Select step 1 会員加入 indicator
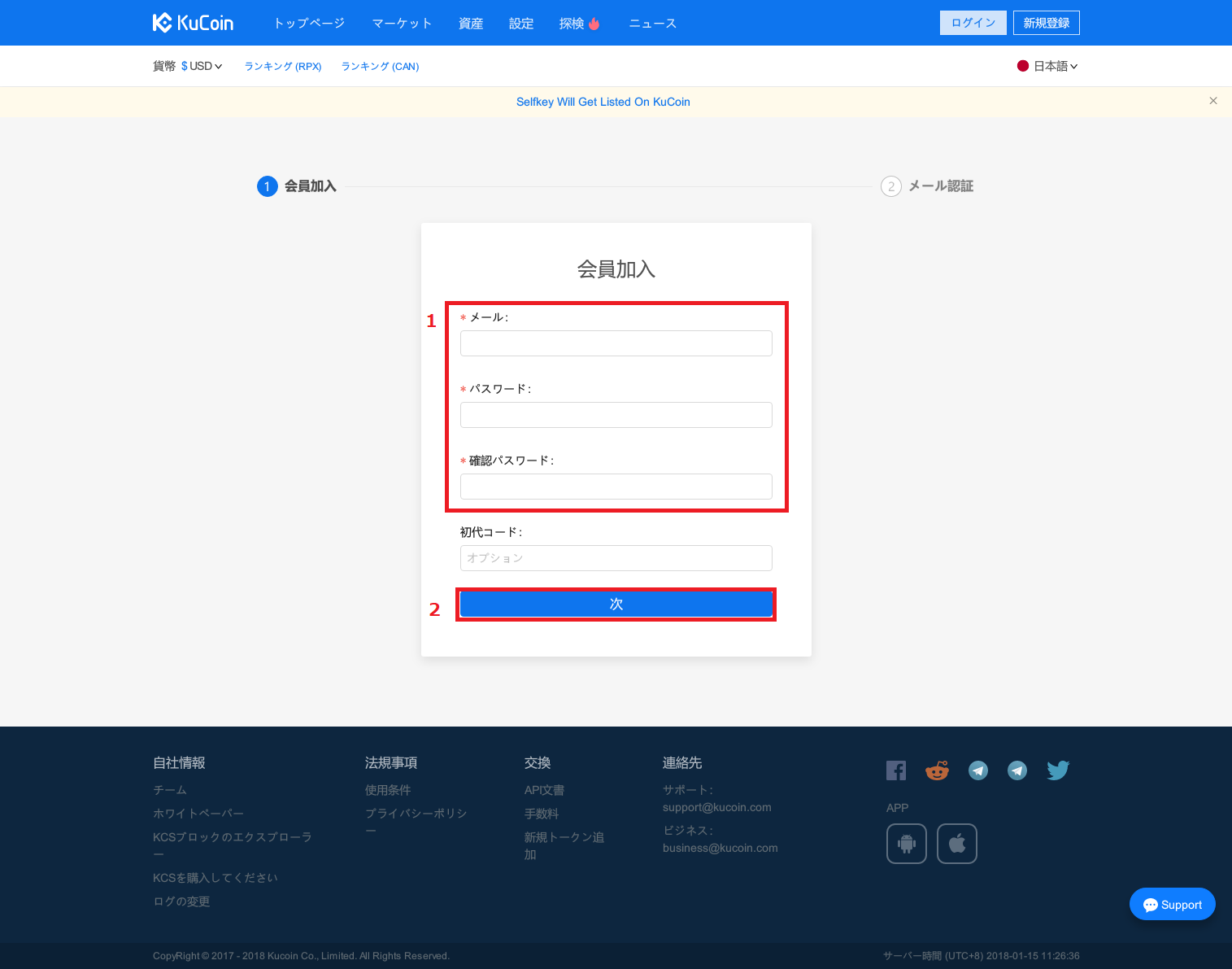 [297, 186]
